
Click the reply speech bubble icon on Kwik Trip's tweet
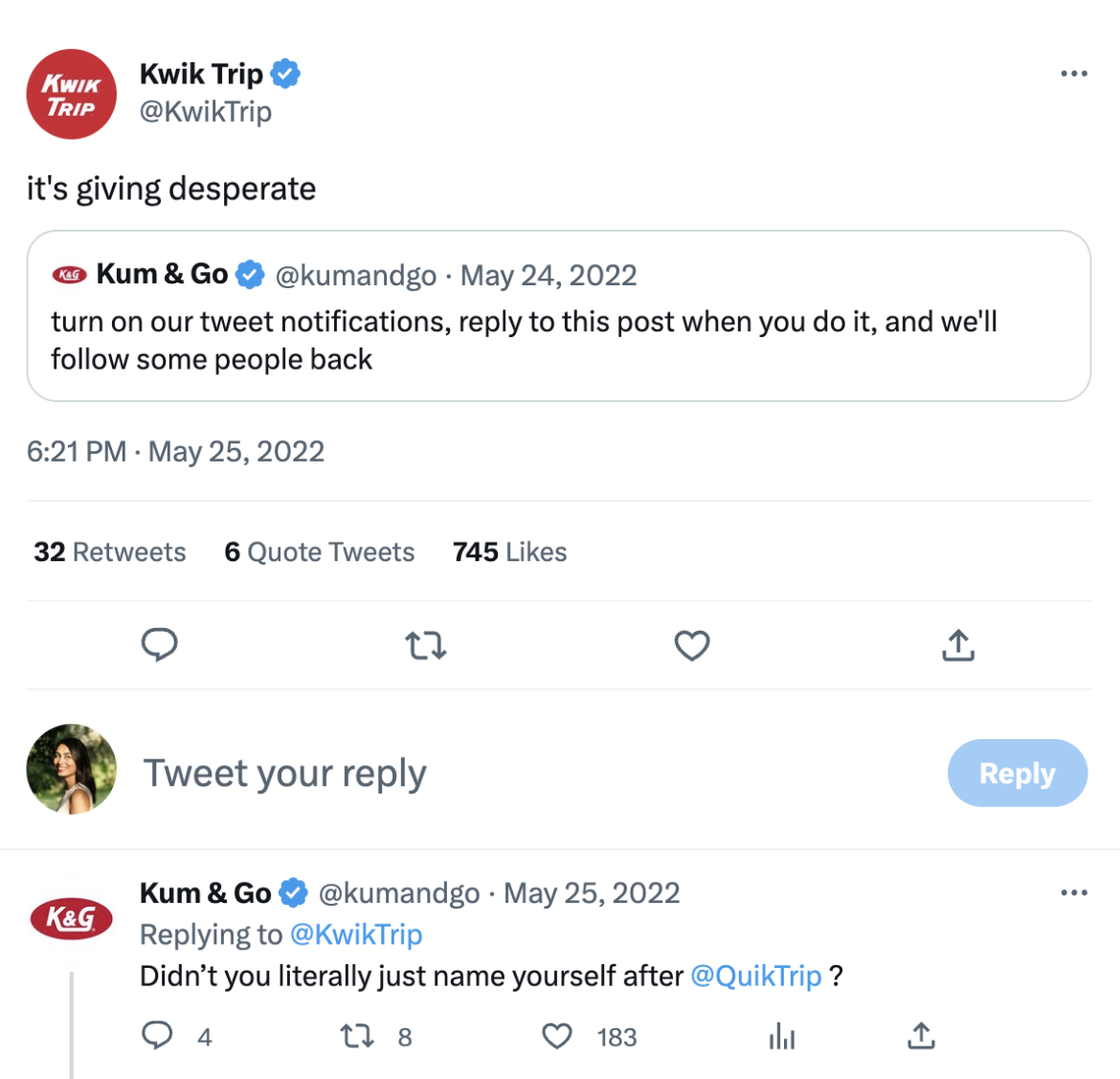[160, 646]
